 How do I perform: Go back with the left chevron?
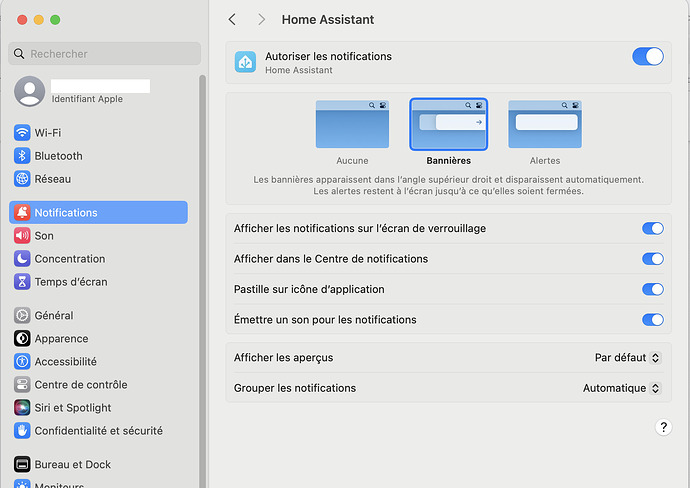232,19
